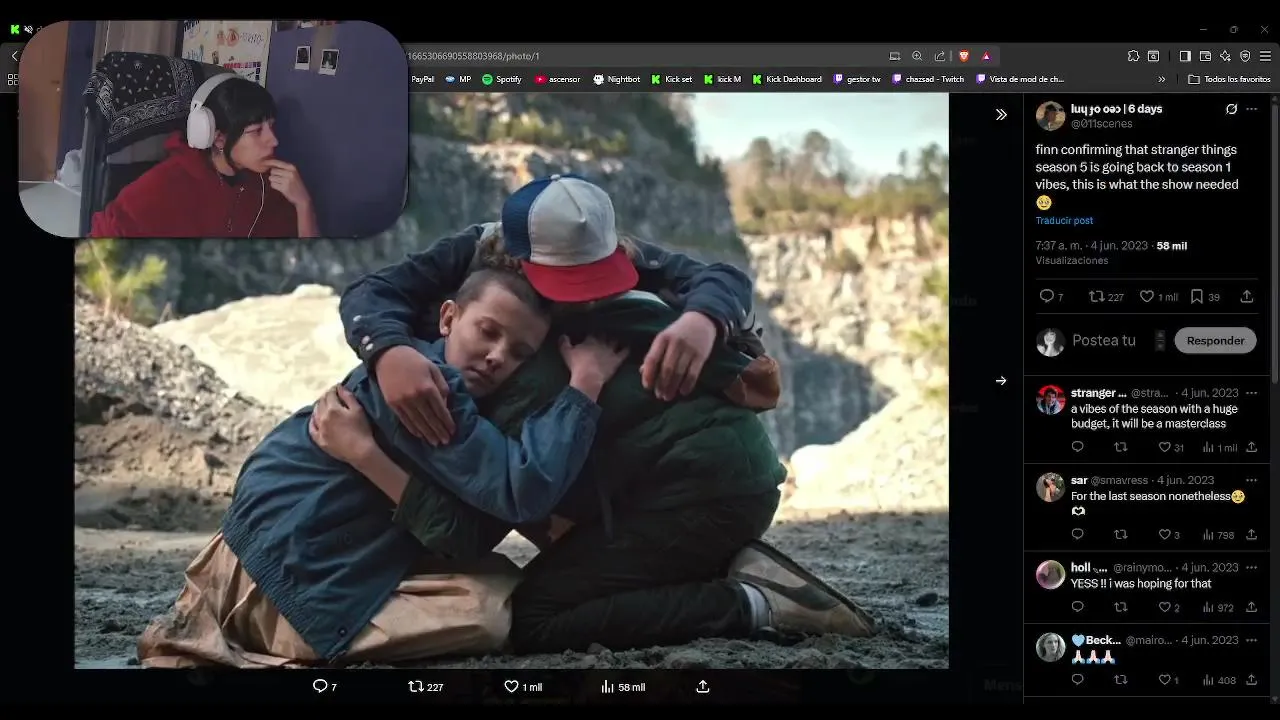The image size is (1280, 720).
Task: Click the Responder button
Action: [x=1215, y=340]
